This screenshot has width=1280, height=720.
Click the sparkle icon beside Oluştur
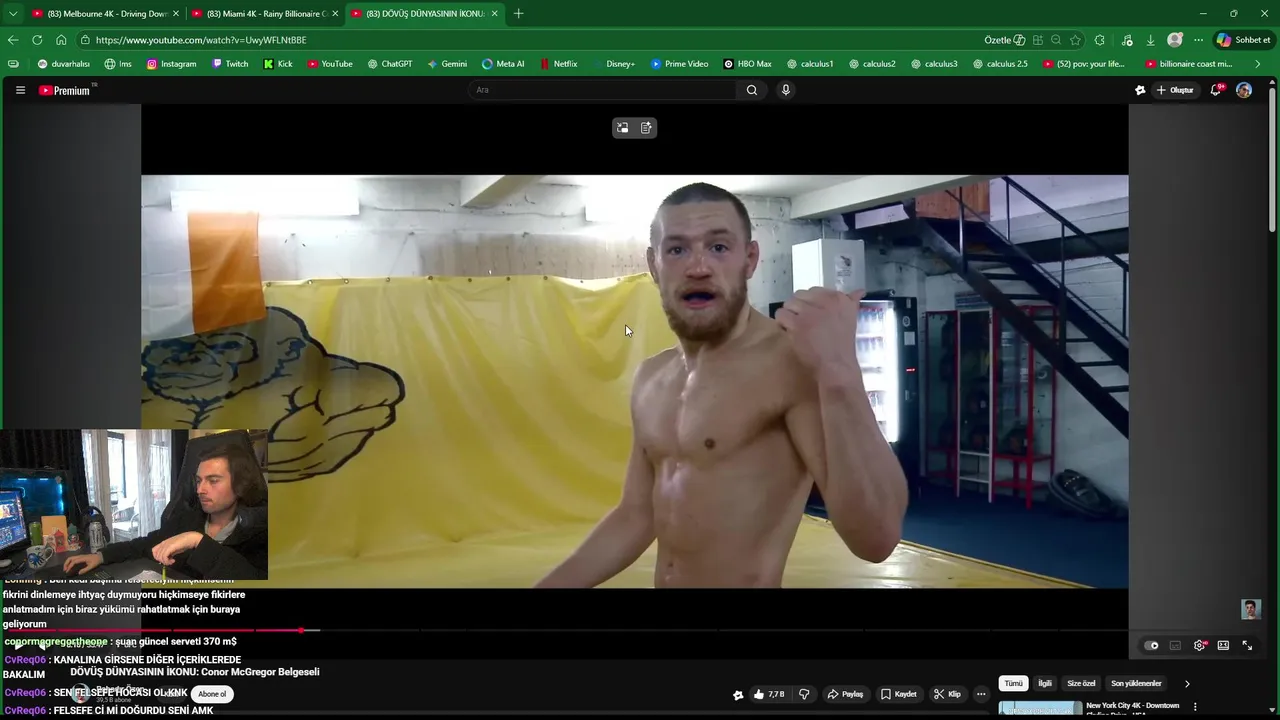click(x=1140, y=90)
